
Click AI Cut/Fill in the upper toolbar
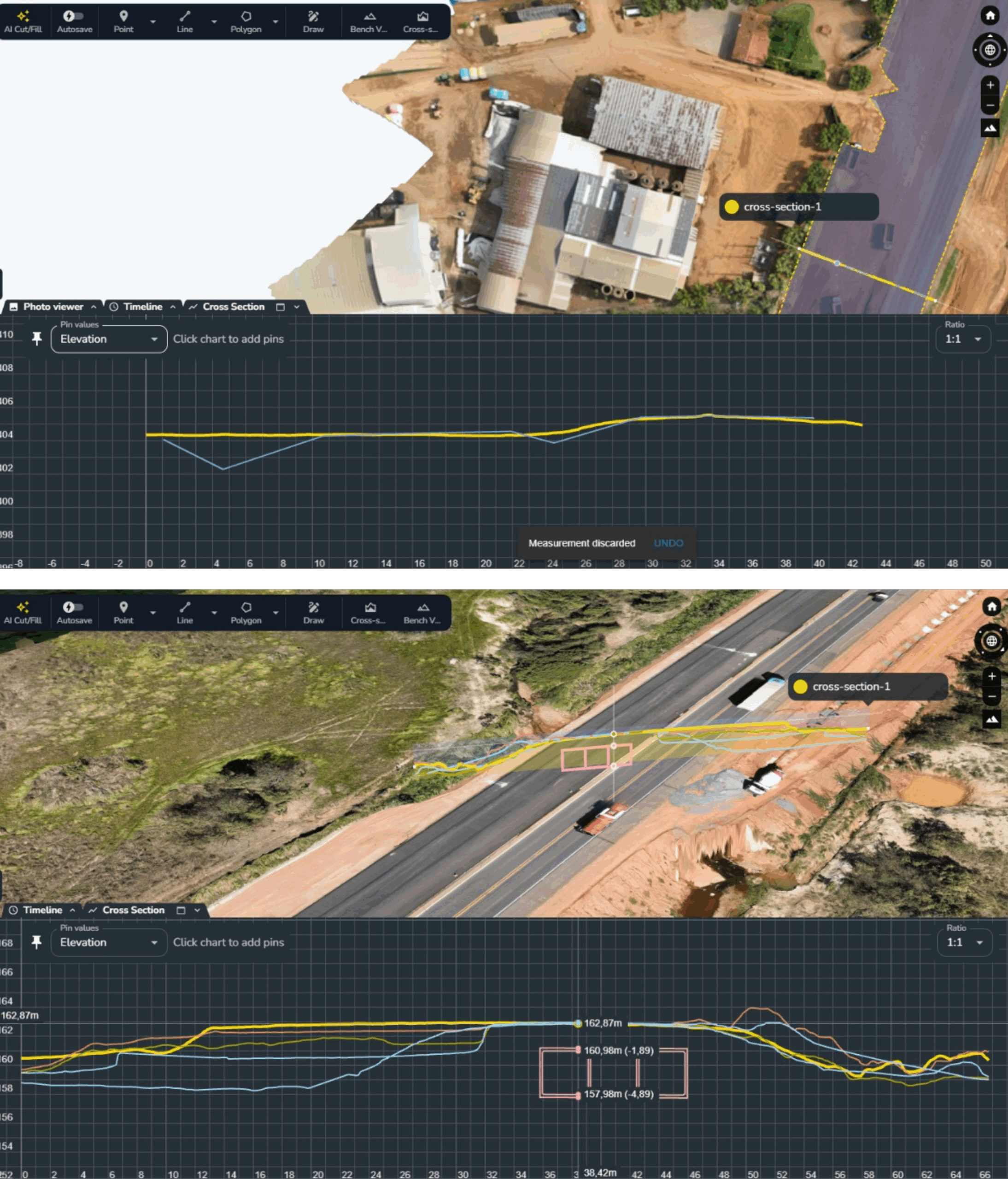(23, 21)
